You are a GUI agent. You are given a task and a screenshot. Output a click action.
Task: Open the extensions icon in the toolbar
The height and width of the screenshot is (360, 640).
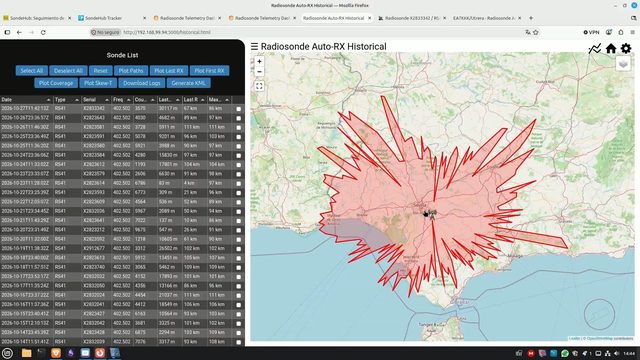621,32
